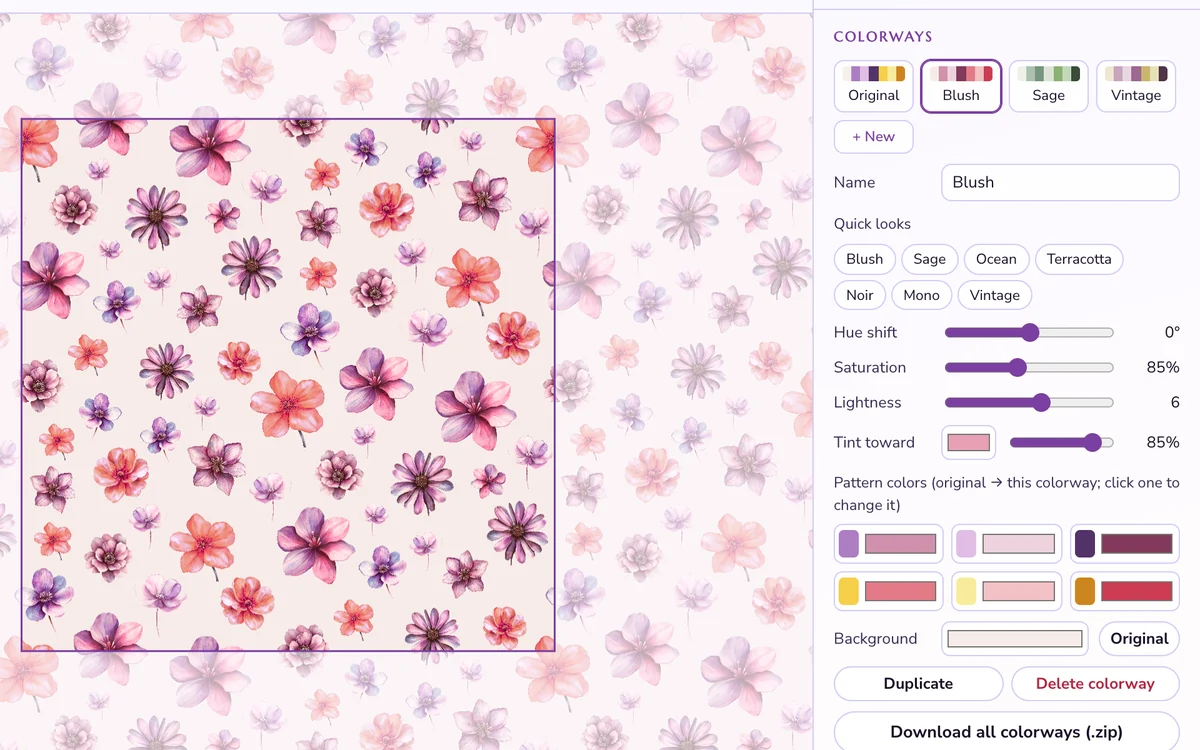The image size is (1200, 750).
Task: Duplicate the current colorway
Action: point(918,684)
